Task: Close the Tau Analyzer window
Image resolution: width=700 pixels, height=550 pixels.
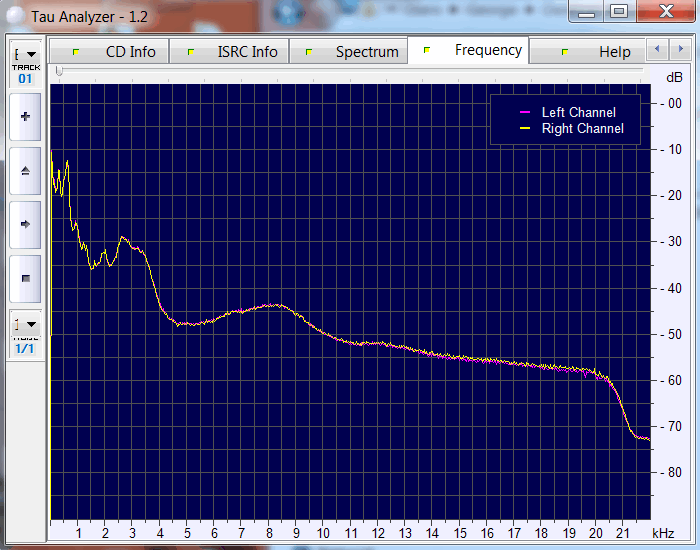Action: (662, 11)
